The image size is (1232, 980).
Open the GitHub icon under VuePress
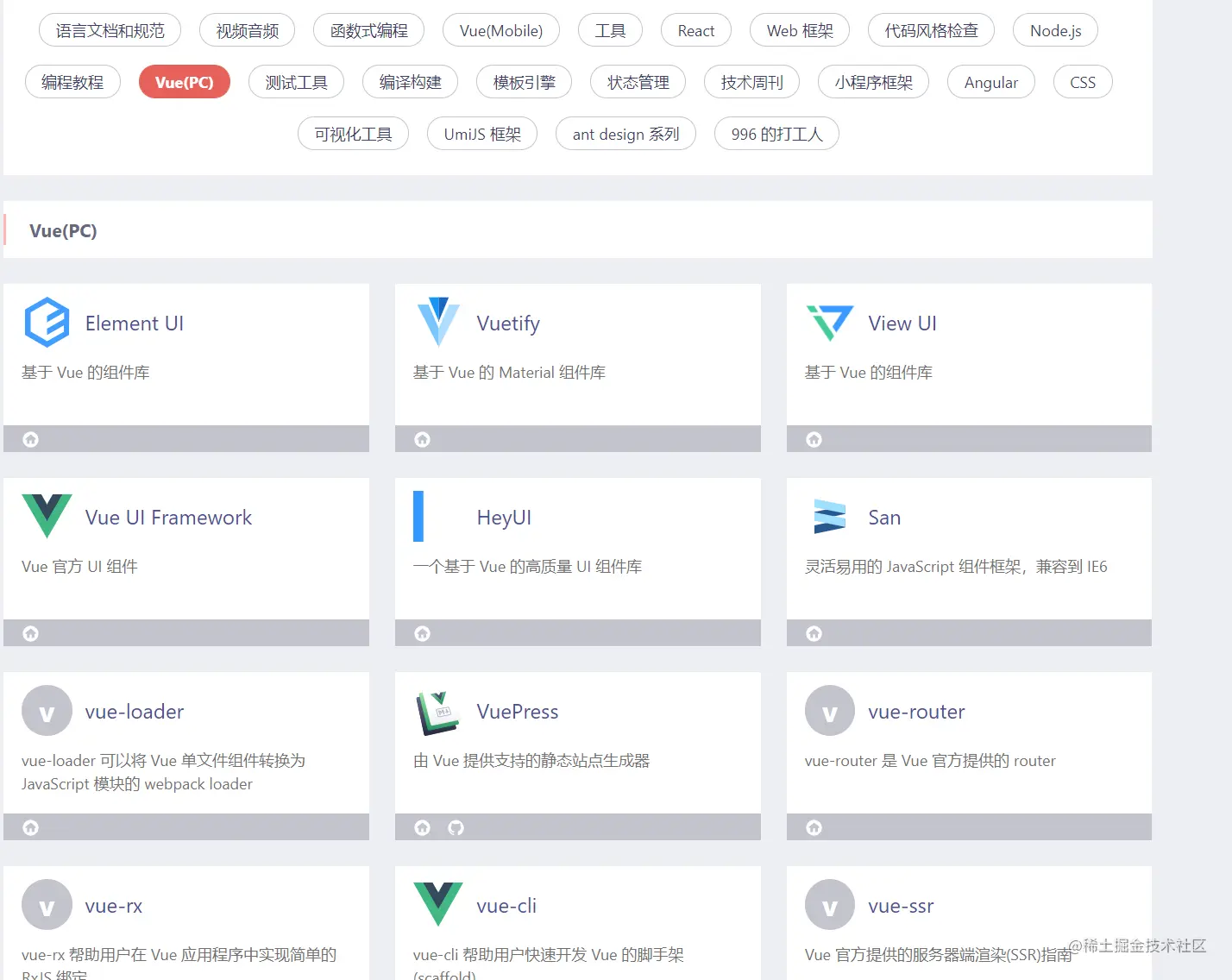[x=456, y=827]
